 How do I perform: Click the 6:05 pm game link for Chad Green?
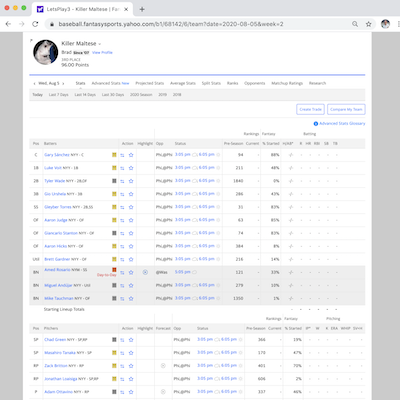[x=229, y=339]
